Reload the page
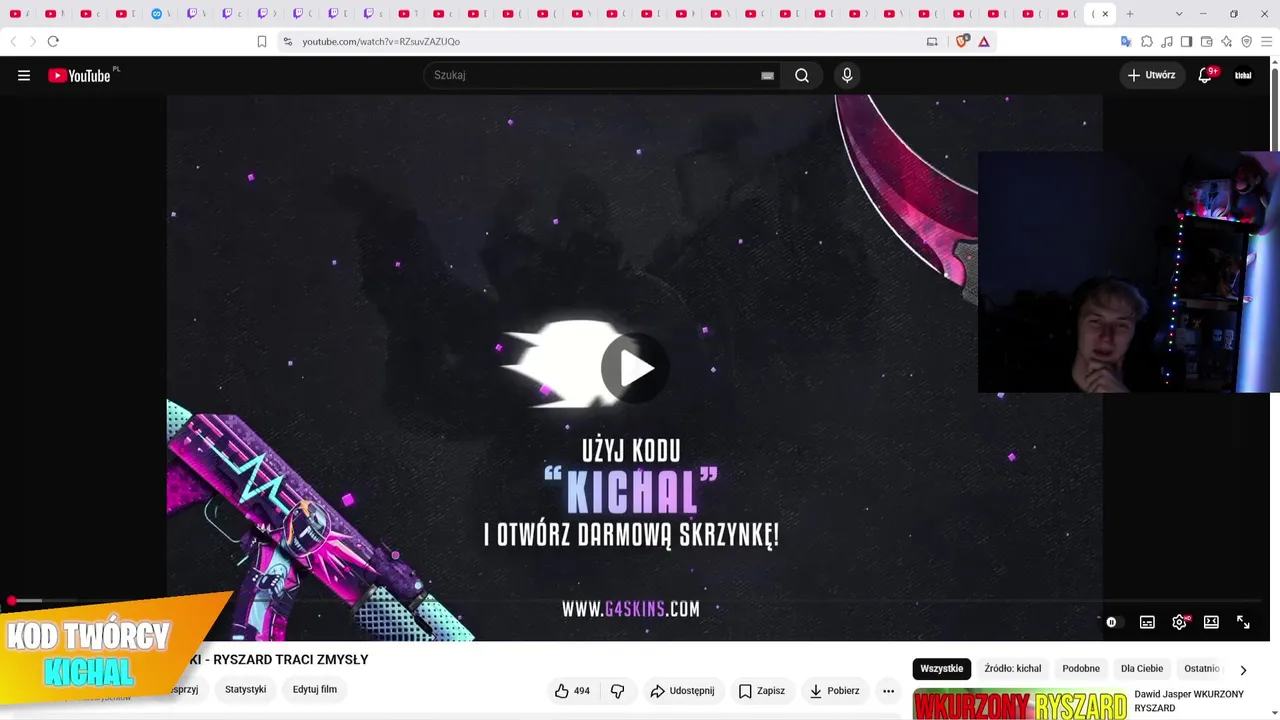1280x720 pixels. click(x=53, y=41)
